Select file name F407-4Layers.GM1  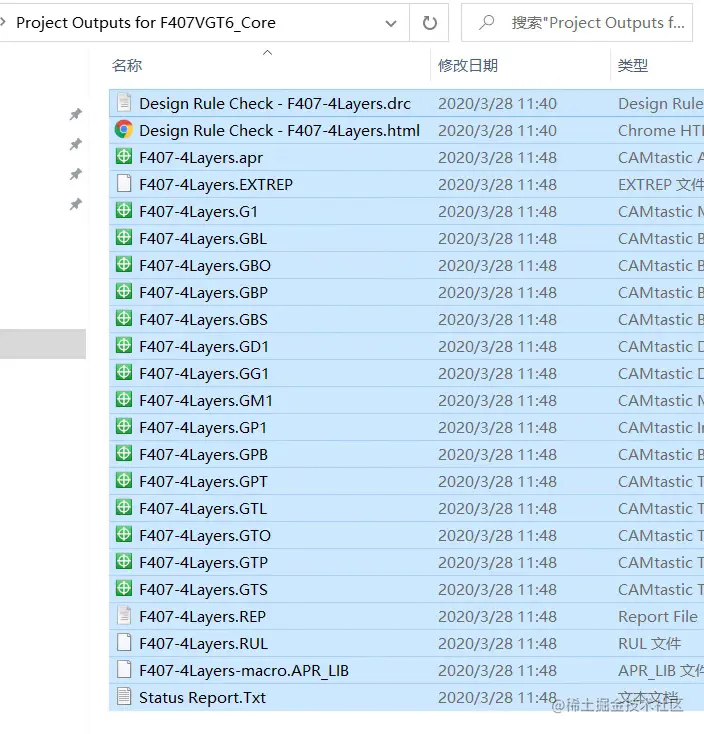point(205,401)
